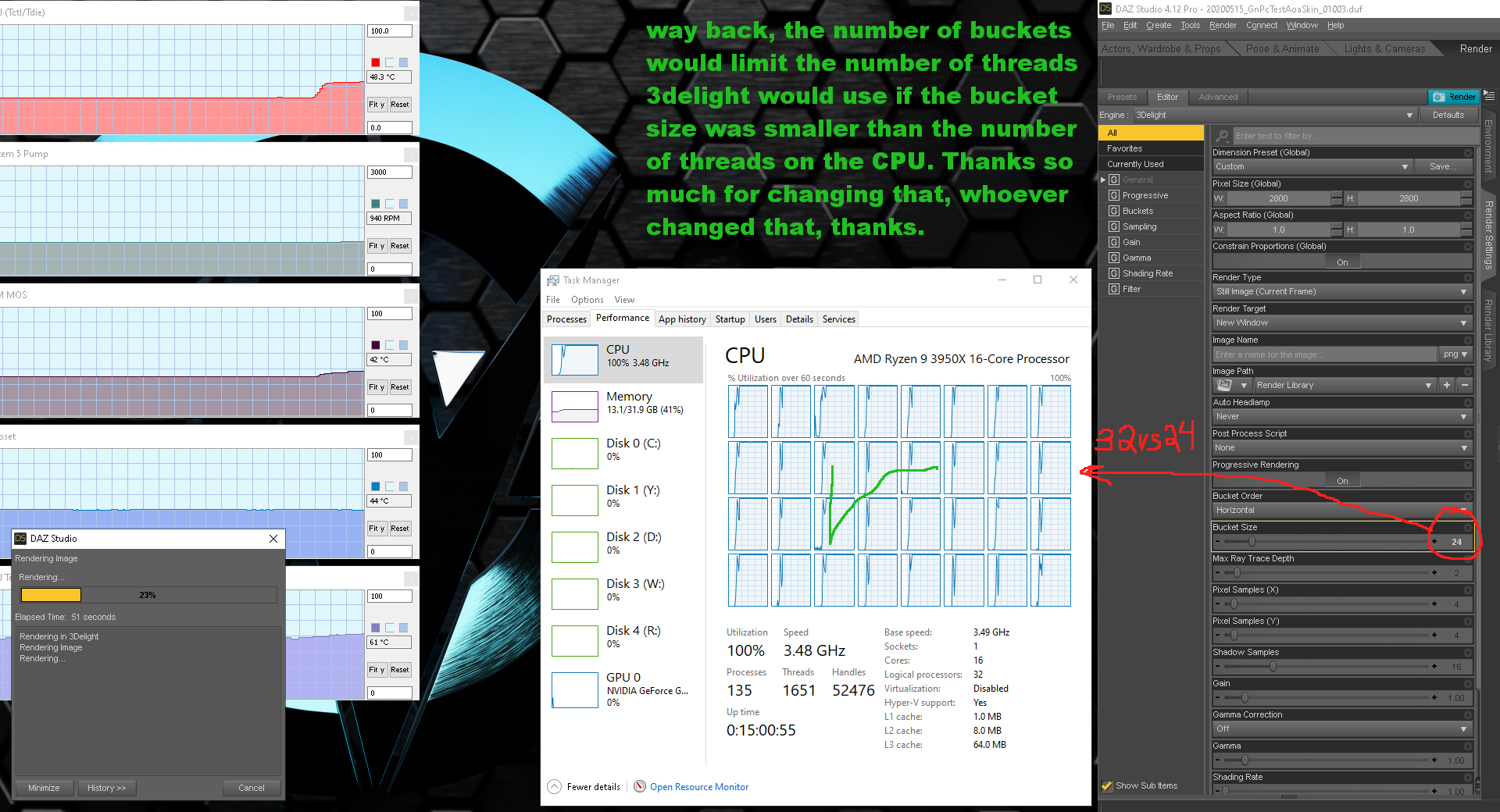The image size is (1500, 812).
Task: Open the Gamma Correction Off dropdown
Action: tap(1341, 728)
